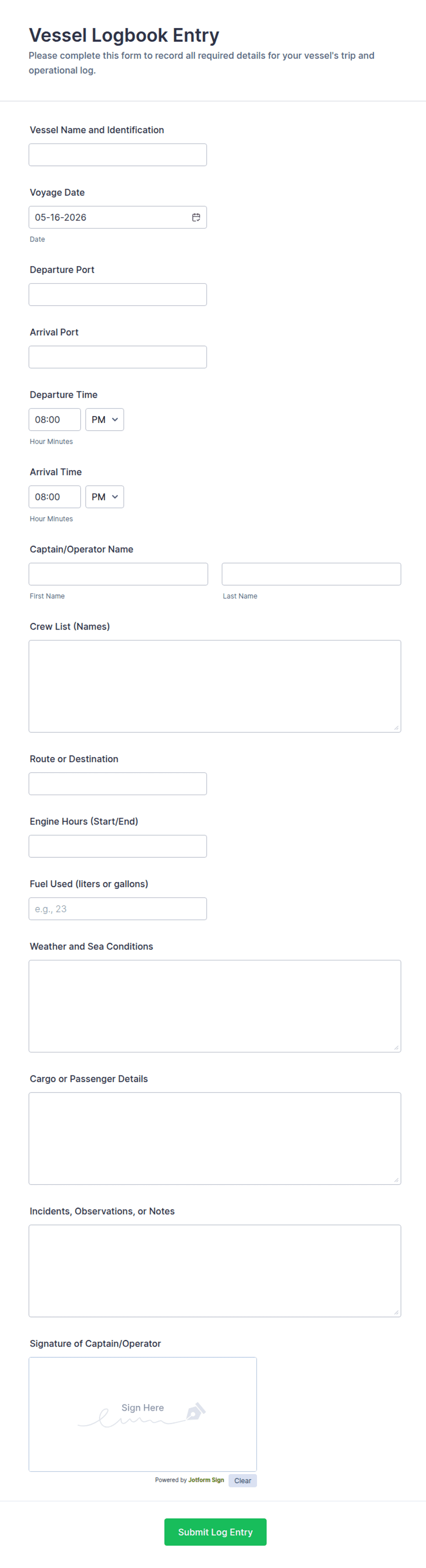Click the Departure Time hour minutes field
This screenshot has height=1568, width=426.
point(55,419)
